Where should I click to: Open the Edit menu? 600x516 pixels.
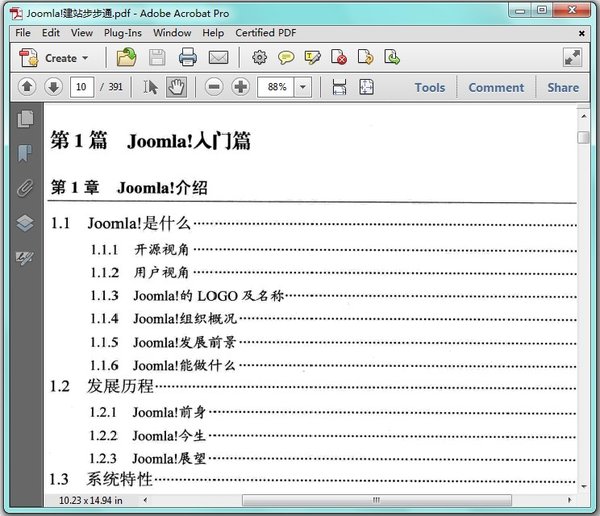[x=51, y=33]
